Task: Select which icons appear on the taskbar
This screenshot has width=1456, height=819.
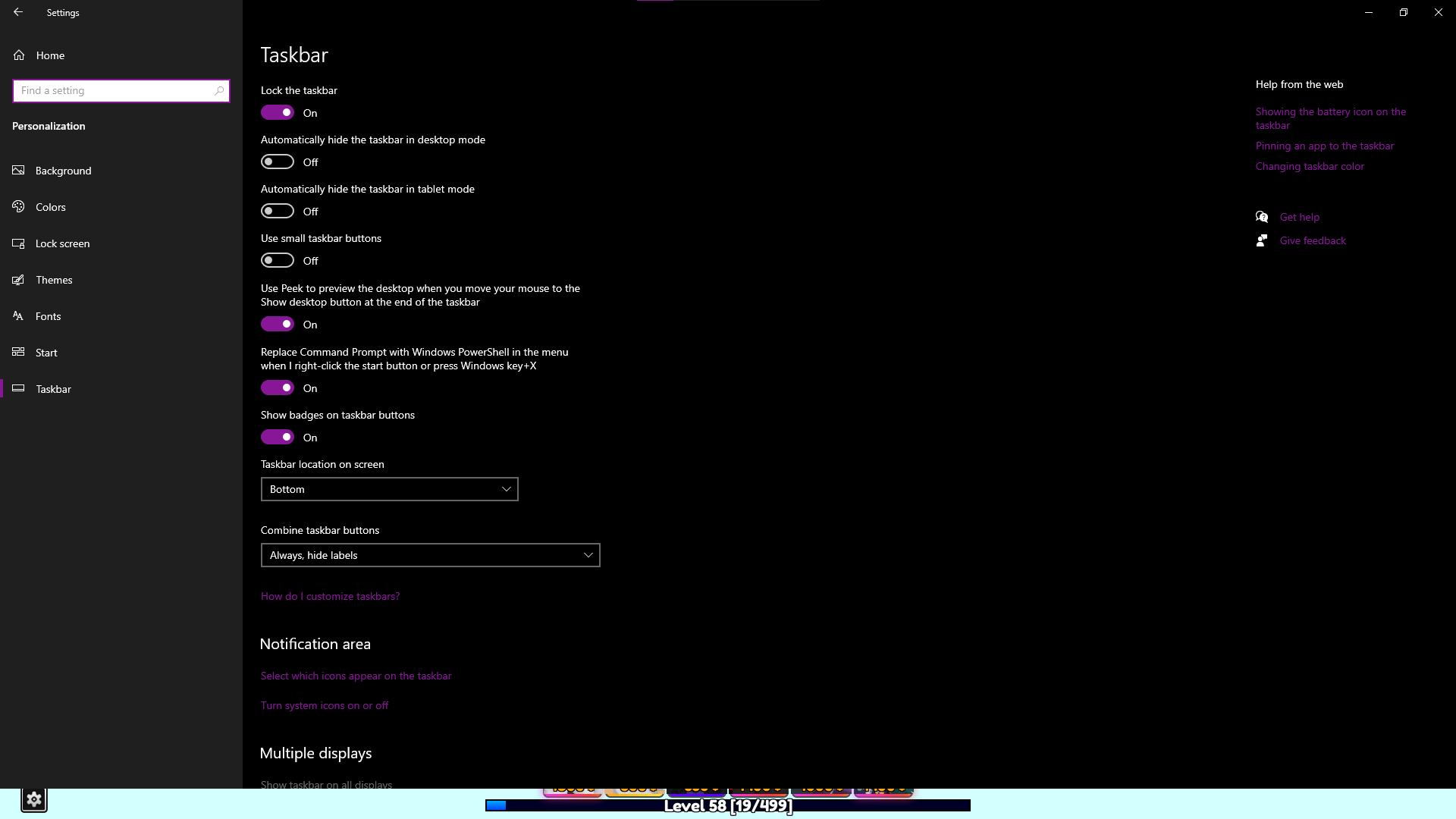Action: (x=356, y=676)
